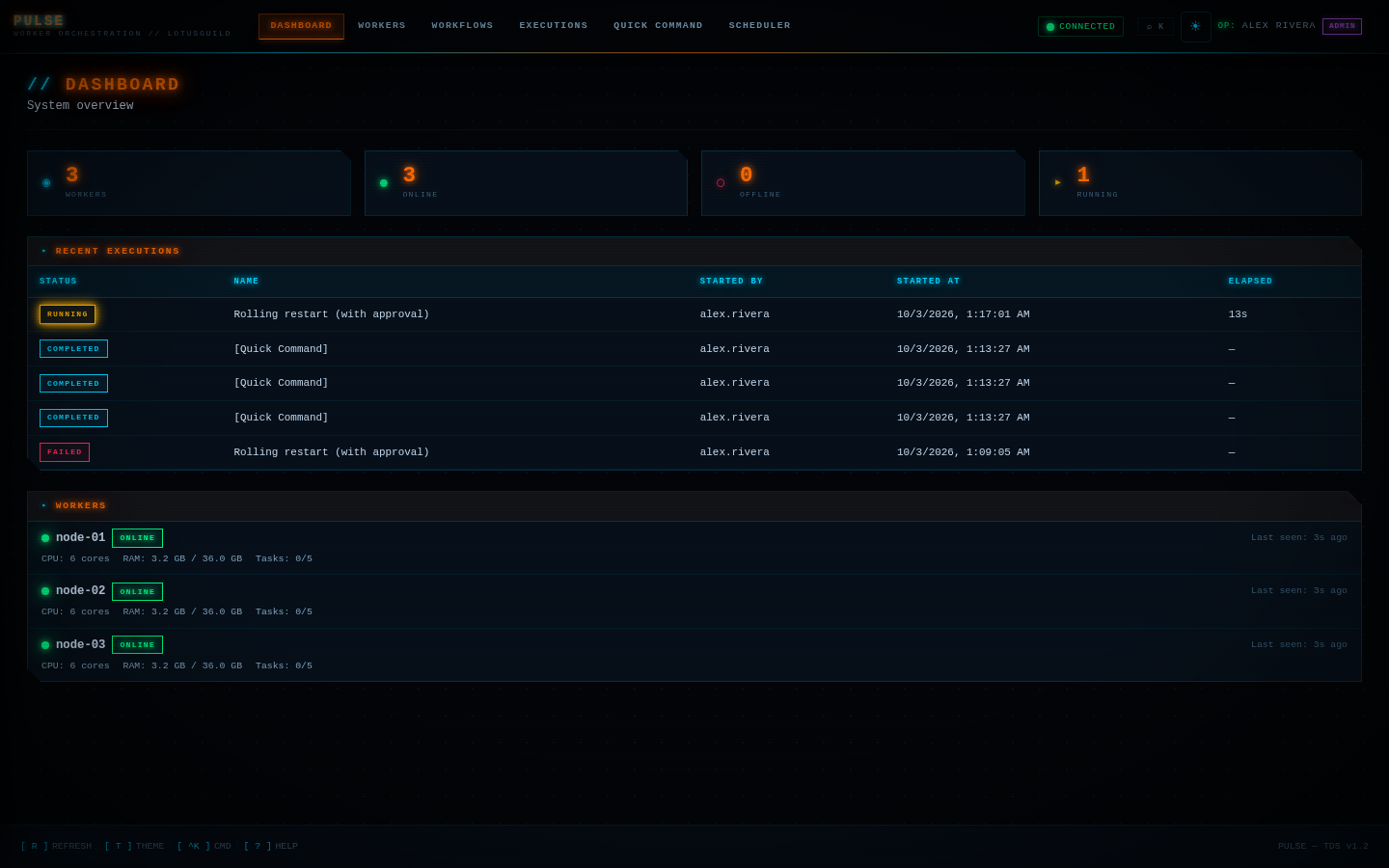Click the Workers stat card icon
Image resolution: width=1389 pixels, height=868 pixels.
46,182
